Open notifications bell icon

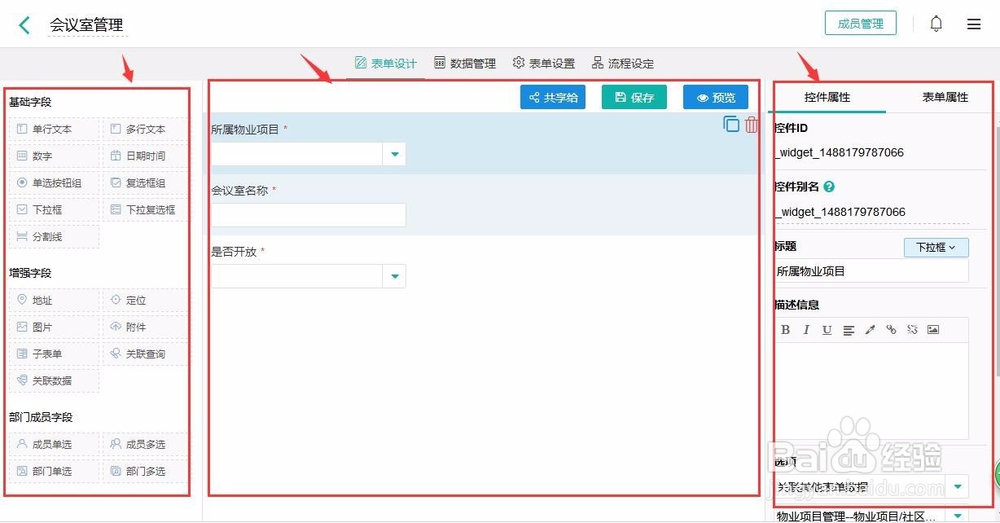pos(936,24)
